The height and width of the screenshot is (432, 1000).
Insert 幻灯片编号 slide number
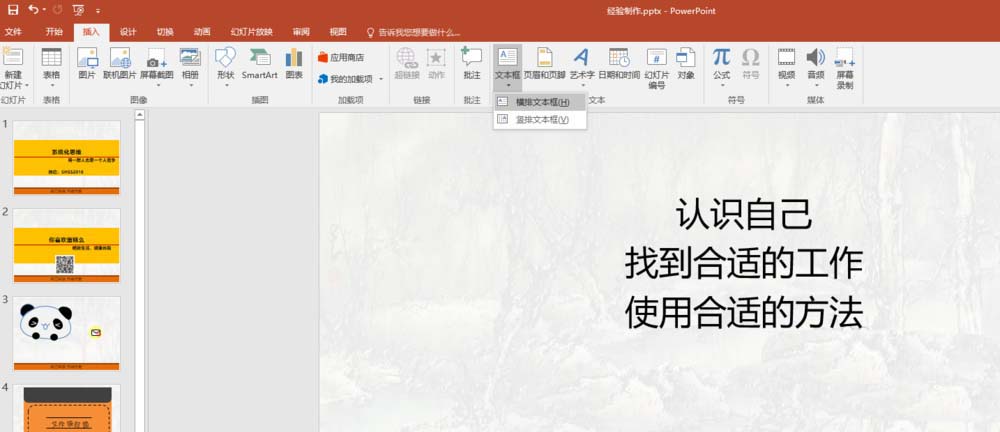click(x=657, y=68)
